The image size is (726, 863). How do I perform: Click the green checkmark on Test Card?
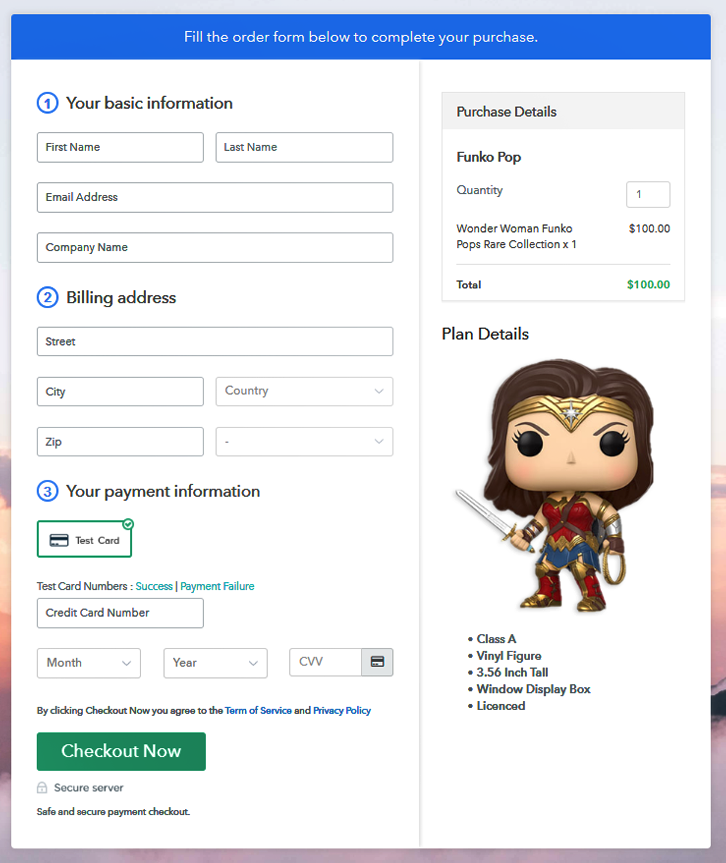pos(128,524)
